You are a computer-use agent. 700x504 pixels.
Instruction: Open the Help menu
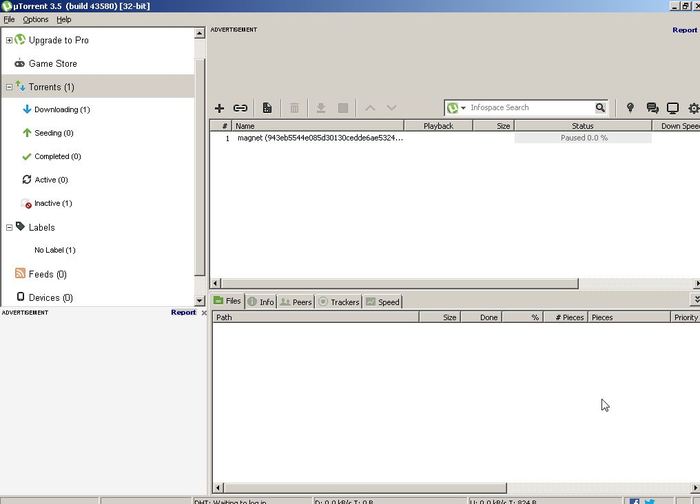[x=64, y=20]
